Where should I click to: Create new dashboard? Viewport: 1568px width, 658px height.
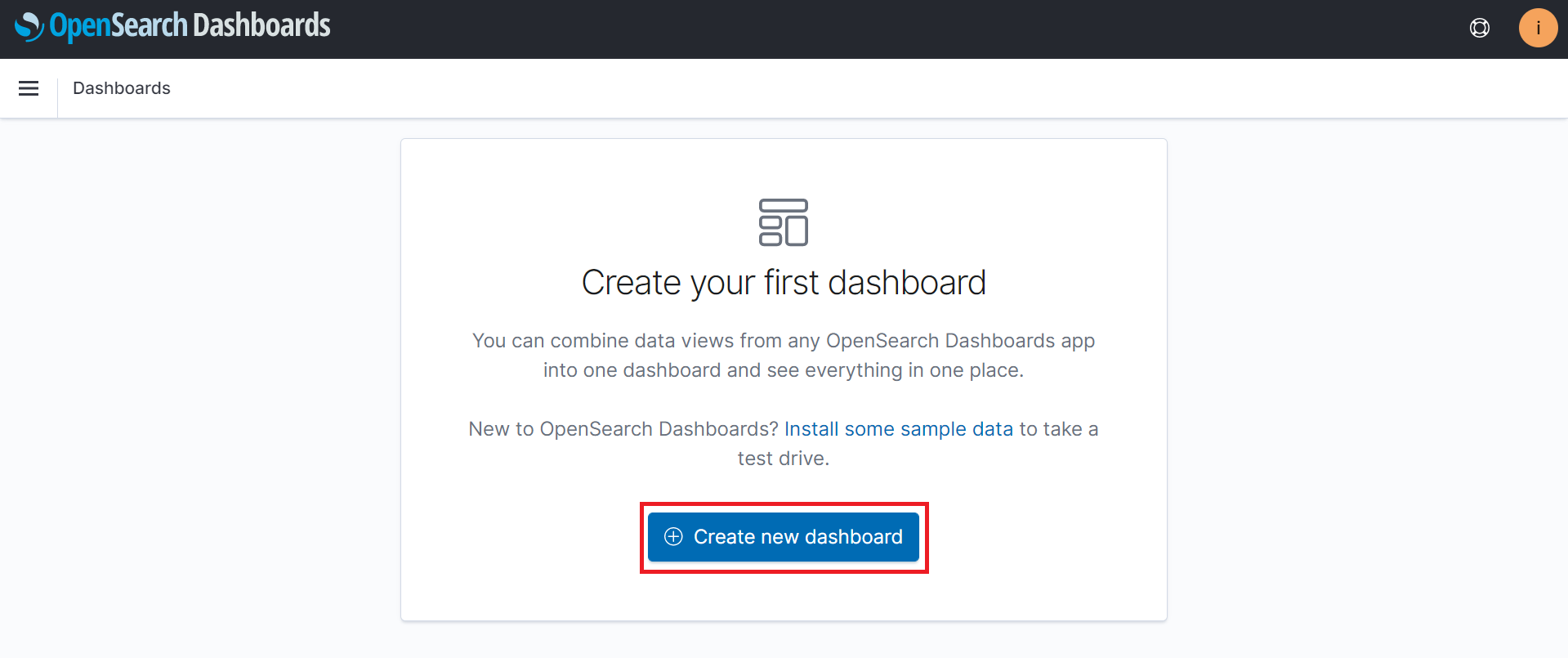click(784, 537)
